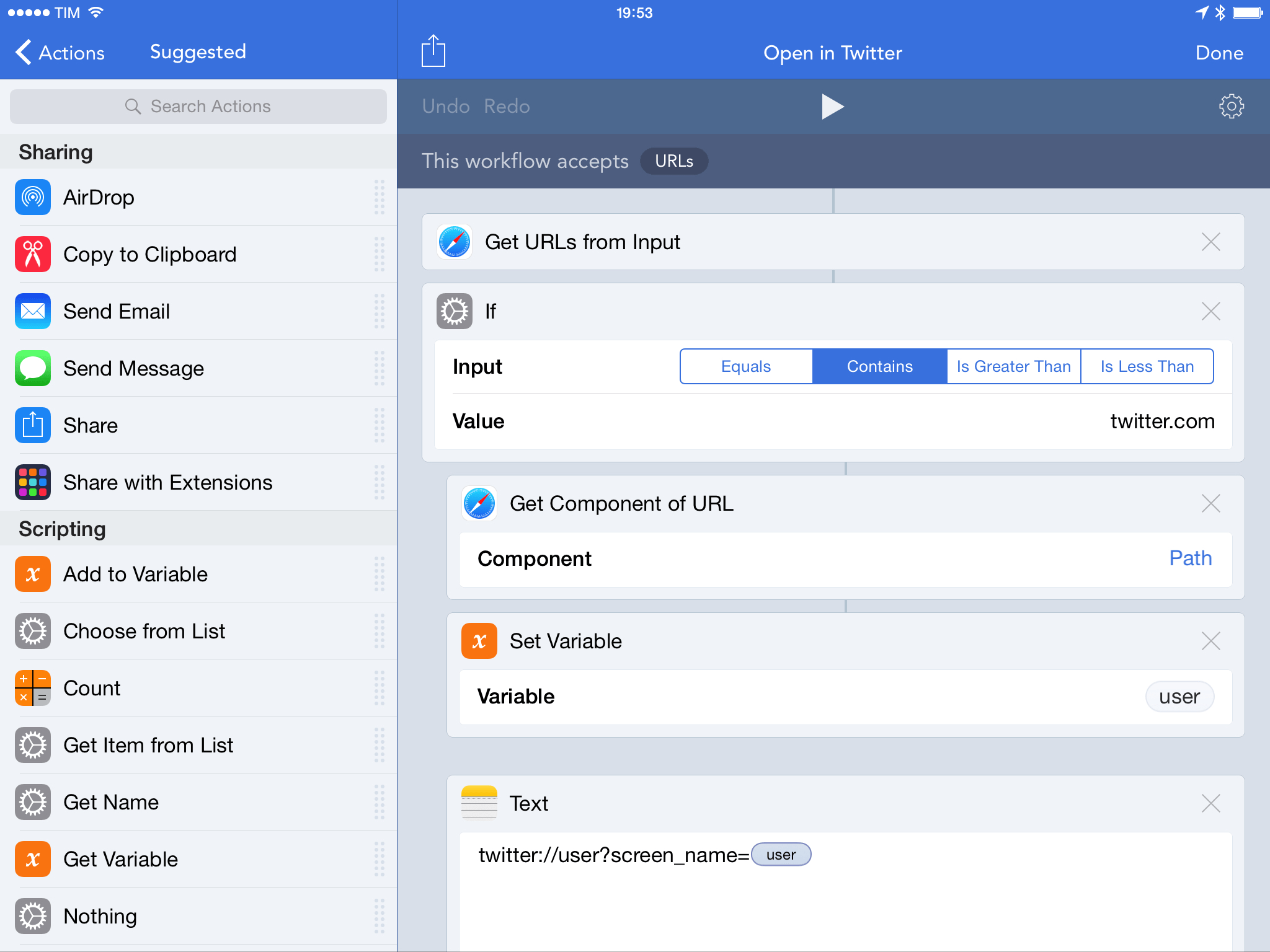Tap the 'Open in Twitter' workflow title
Screen dimensions: 1270x952
click(832, 53)
